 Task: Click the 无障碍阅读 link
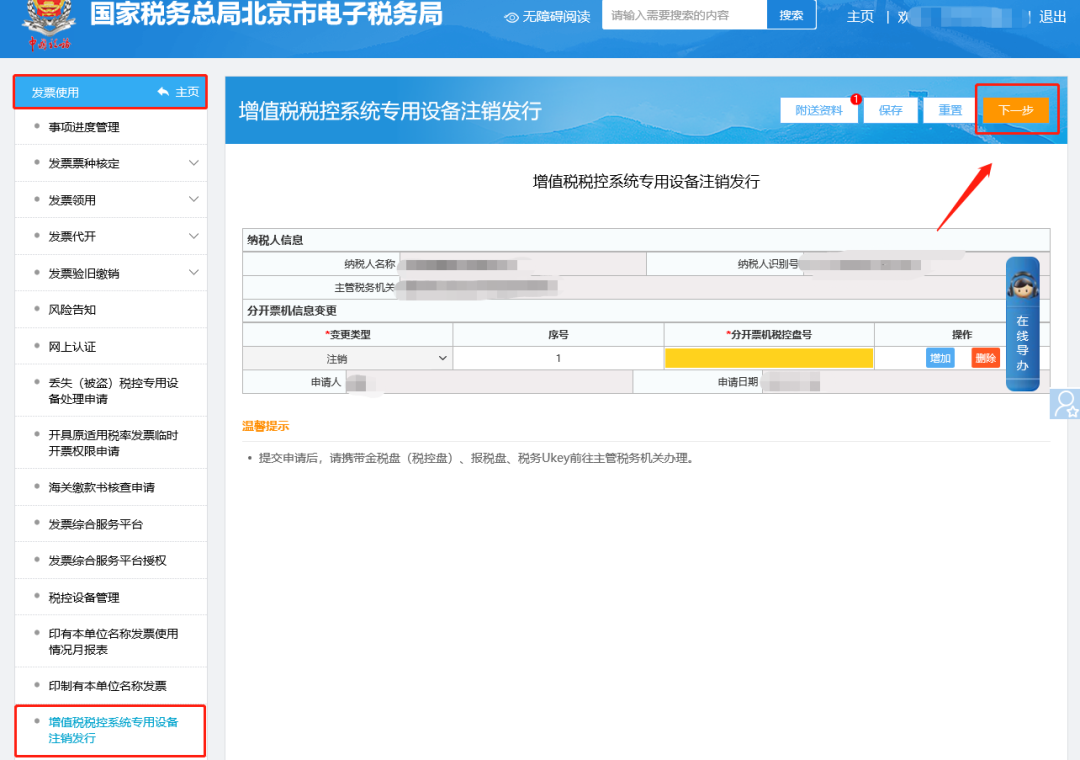pos(556,17)
